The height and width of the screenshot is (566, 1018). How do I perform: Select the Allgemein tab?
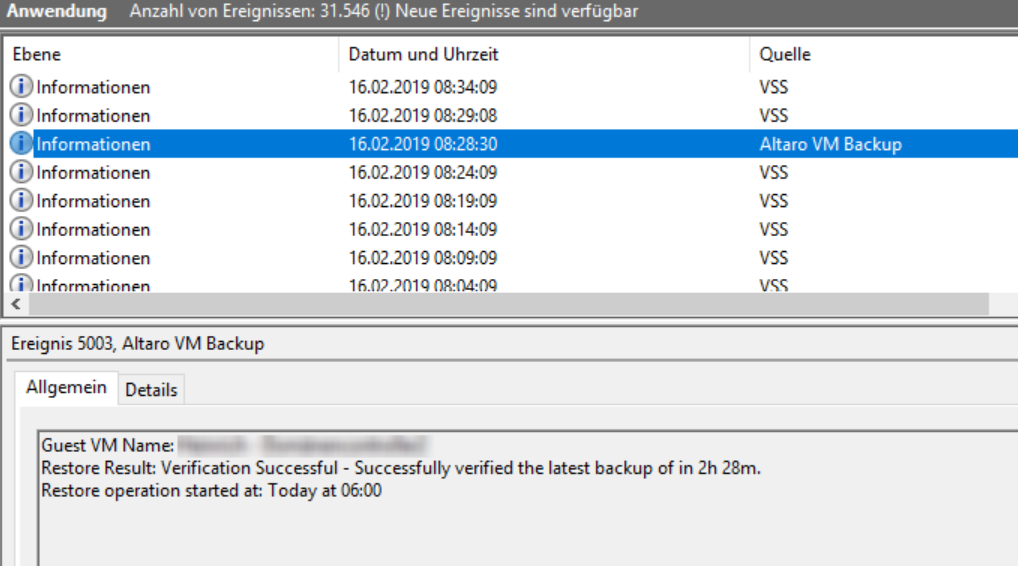point(67,388)
